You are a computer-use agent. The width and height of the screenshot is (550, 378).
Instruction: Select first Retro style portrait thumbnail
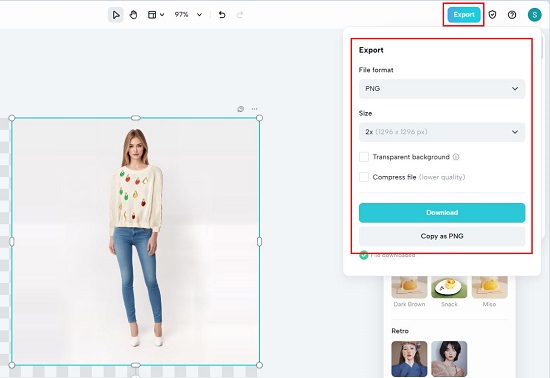[x=409, y=359]
